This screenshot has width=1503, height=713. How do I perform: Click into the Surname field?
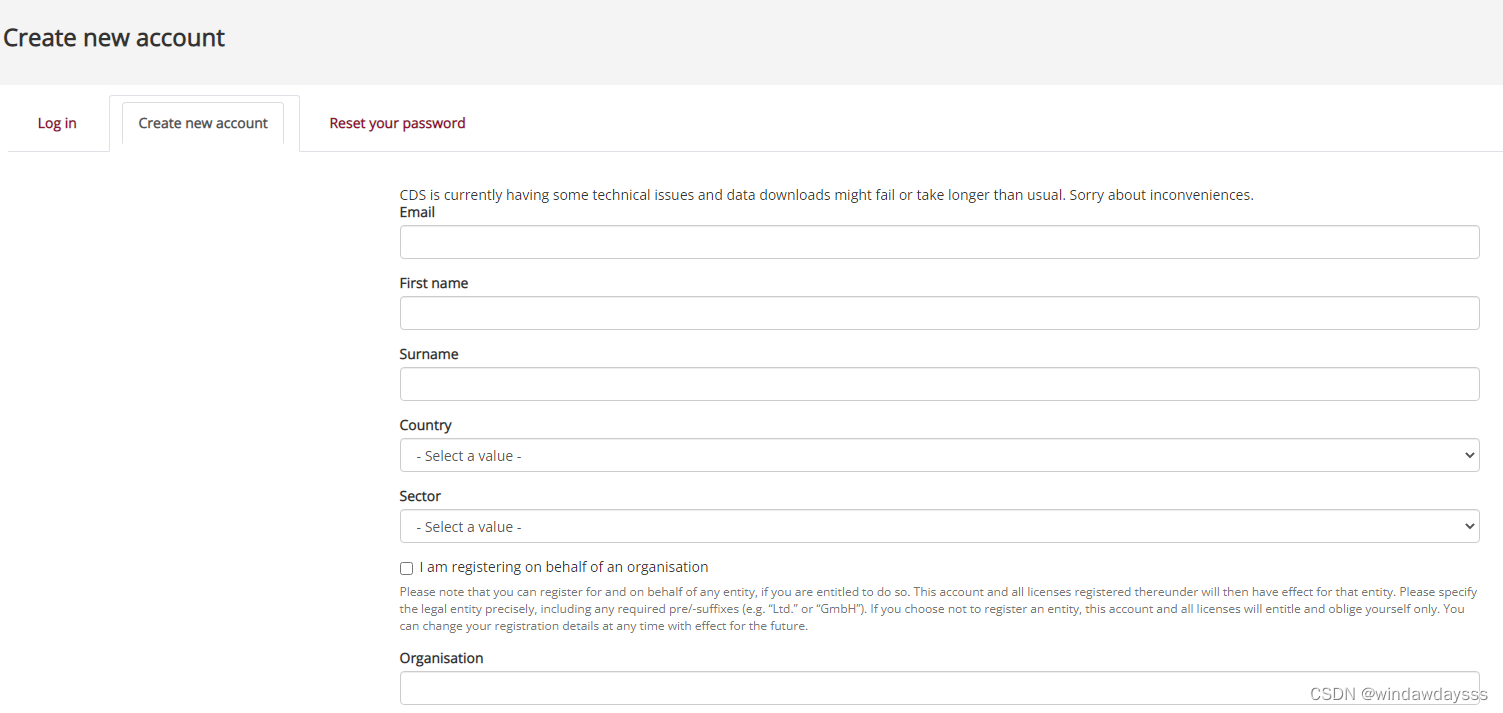tap(938, 384)
